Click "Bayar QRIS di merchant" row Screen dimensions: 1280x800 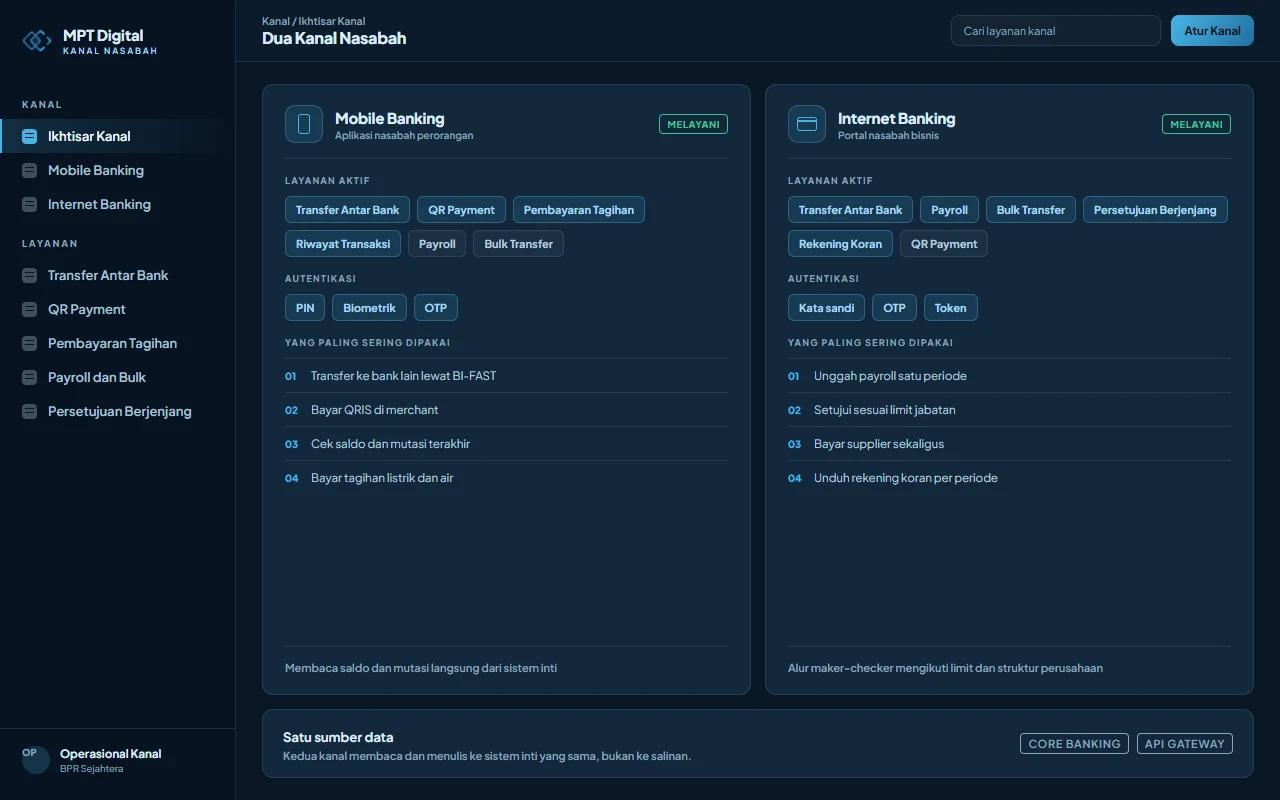pyautogui.click(x=506, y=410)
